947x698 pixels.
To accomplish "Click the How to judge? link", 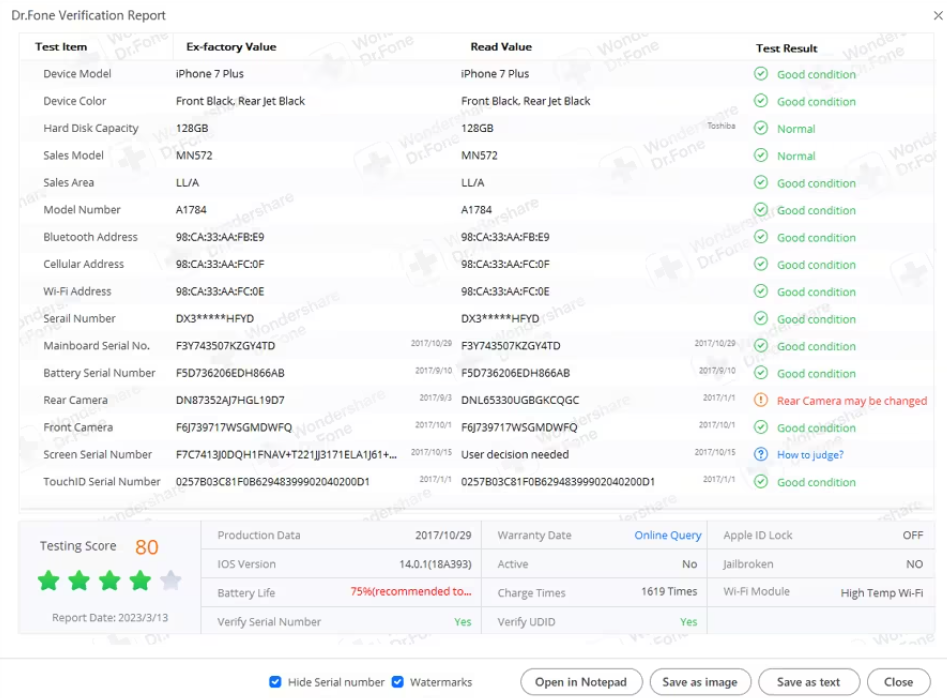I will [810, 455].
